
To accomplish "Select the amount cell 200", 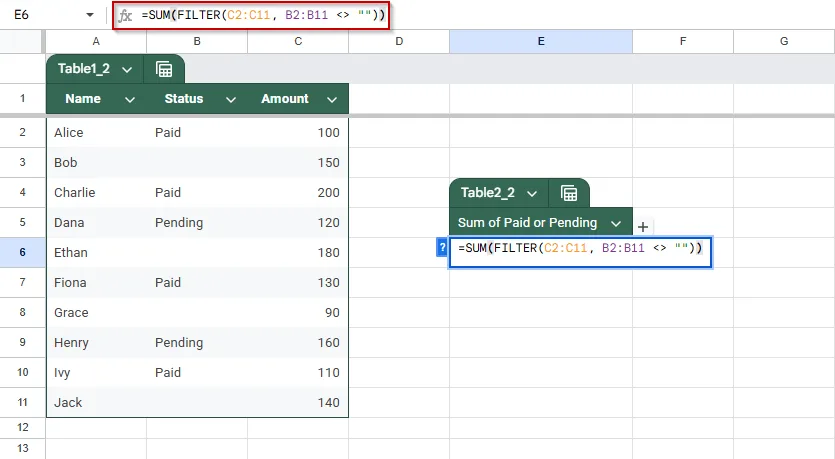I will [x=298, y=193].
